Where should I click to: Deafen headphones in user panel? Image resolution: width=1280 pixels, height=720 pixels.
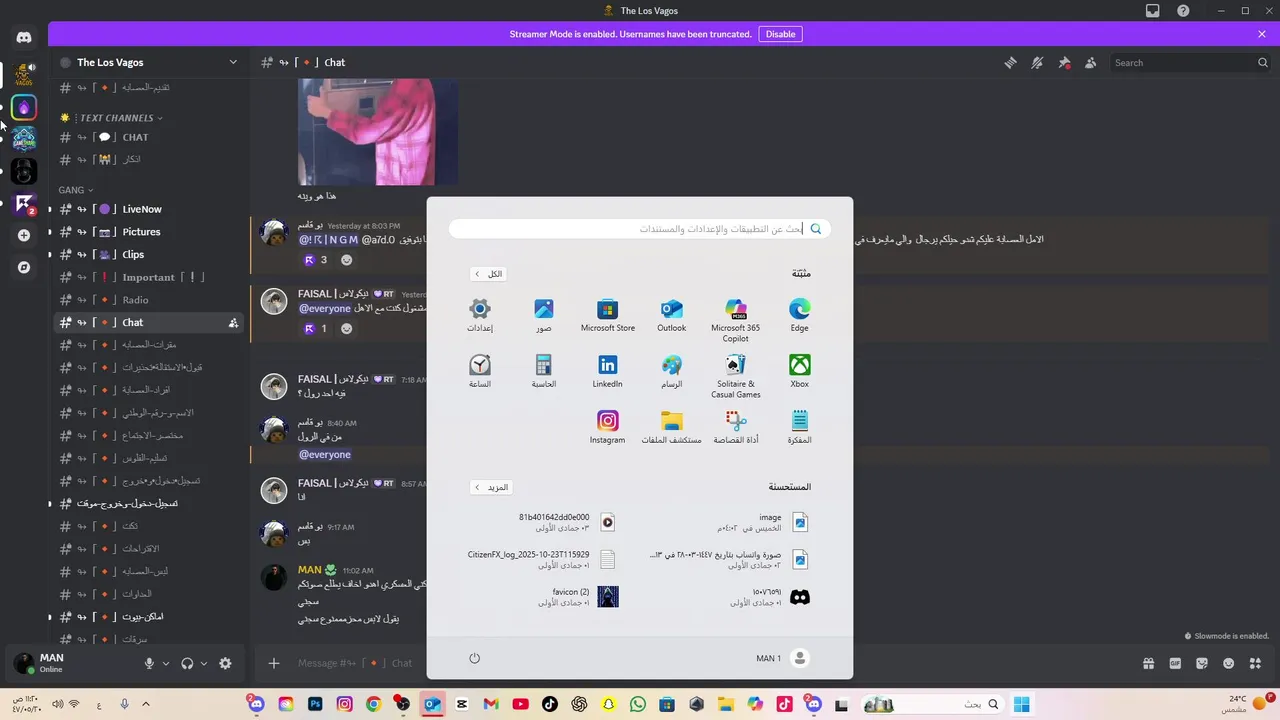tap(187, 663)
